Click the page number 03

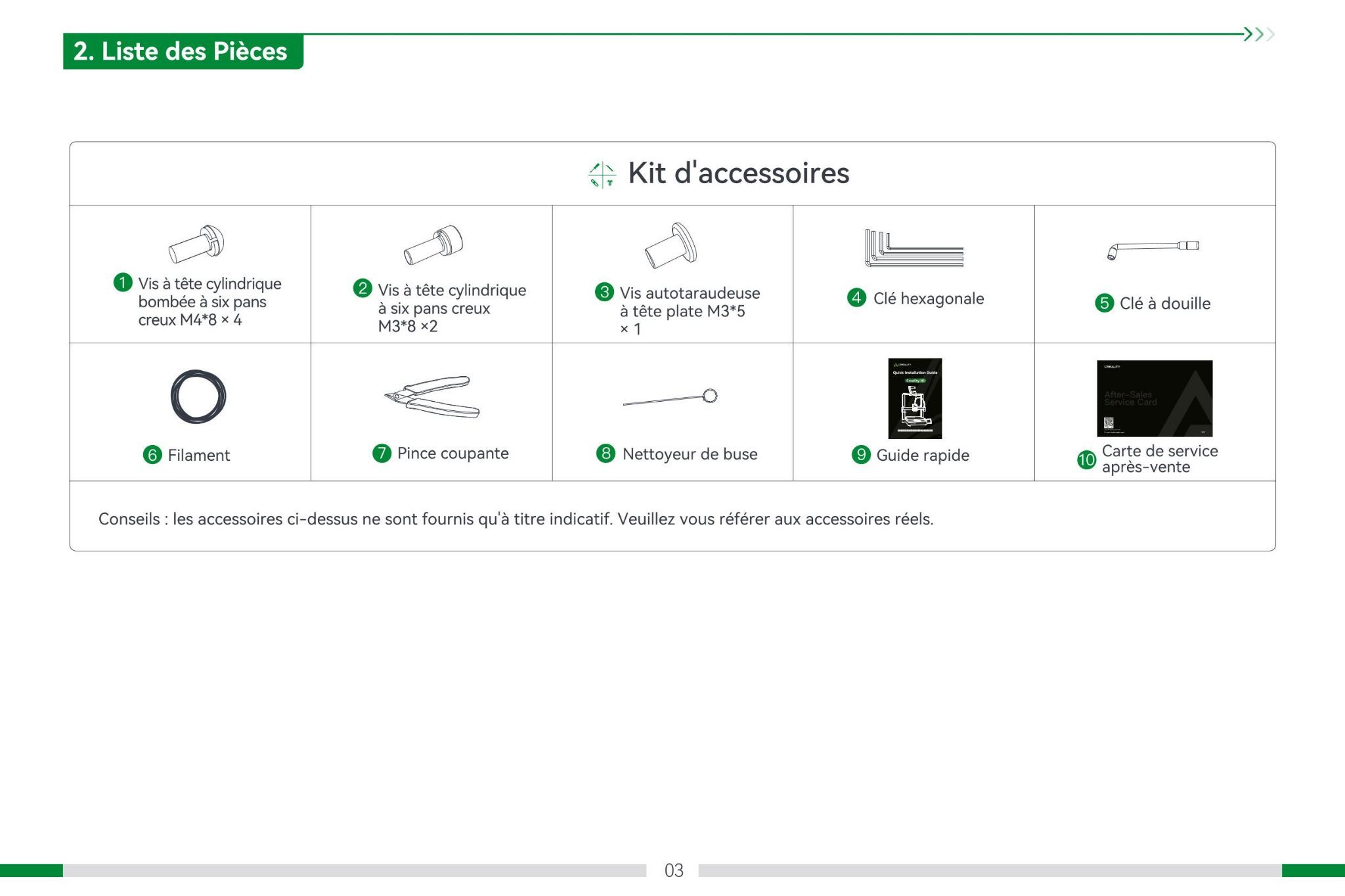coord(674,870)
